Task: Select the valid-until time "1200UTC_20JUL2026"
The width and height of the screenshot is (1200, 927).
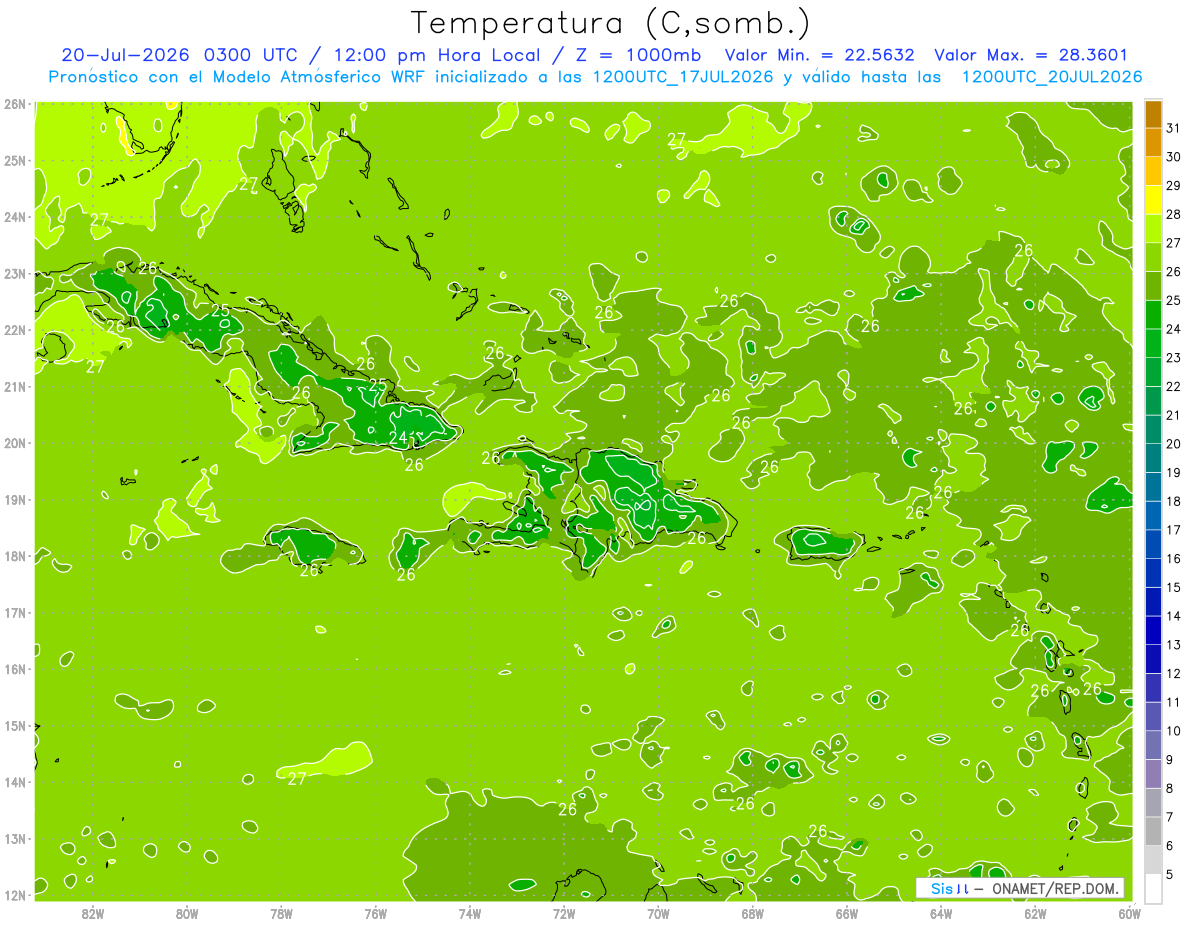Action: (x=1051, y=77)
